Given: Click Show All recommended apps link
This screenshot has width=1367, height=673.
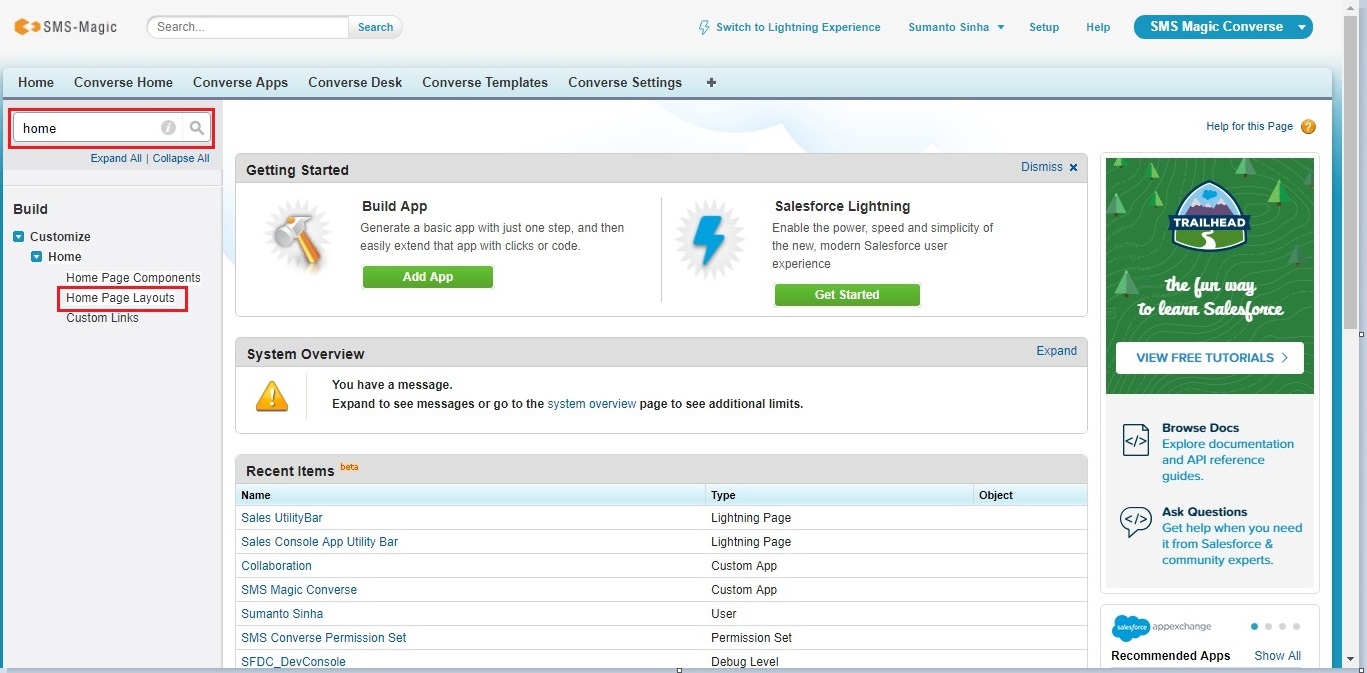Looking at the screenshot, I should 1278,656.
